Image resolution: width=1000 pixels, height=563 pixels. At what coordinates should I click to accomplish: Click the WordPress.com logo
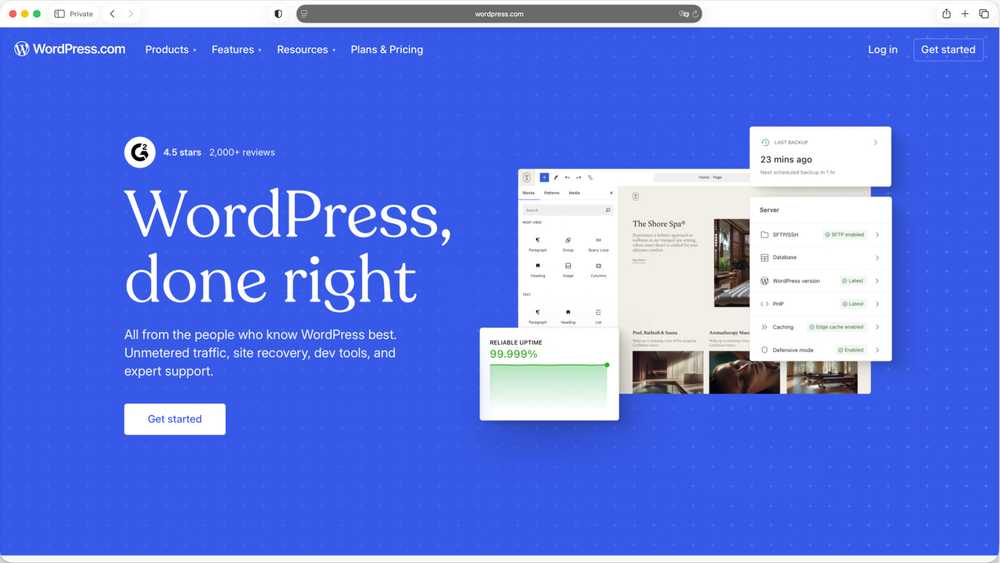point(70,49)
